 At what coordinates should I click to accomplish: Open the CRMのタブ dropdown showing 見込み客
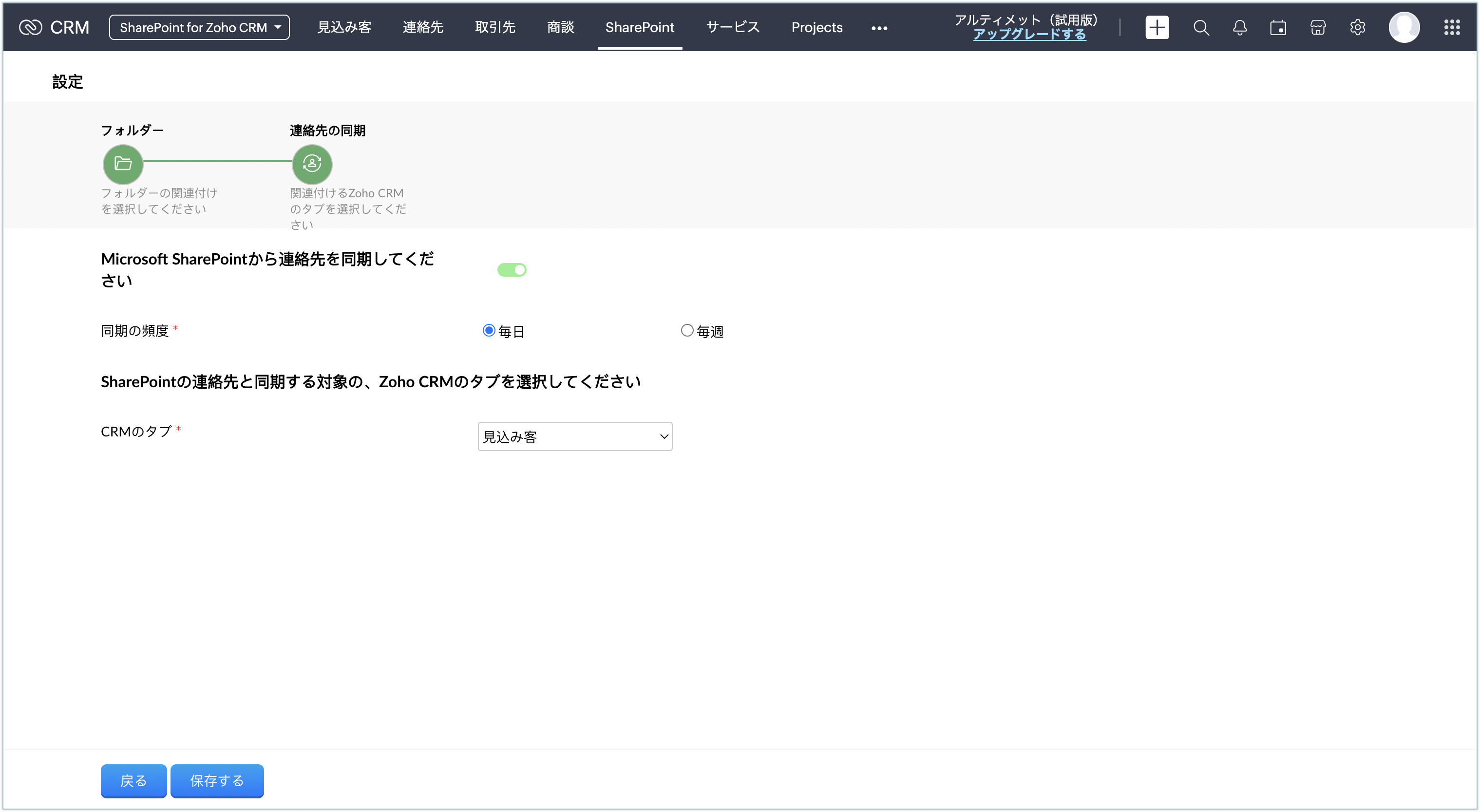click(x=574, y=436)
